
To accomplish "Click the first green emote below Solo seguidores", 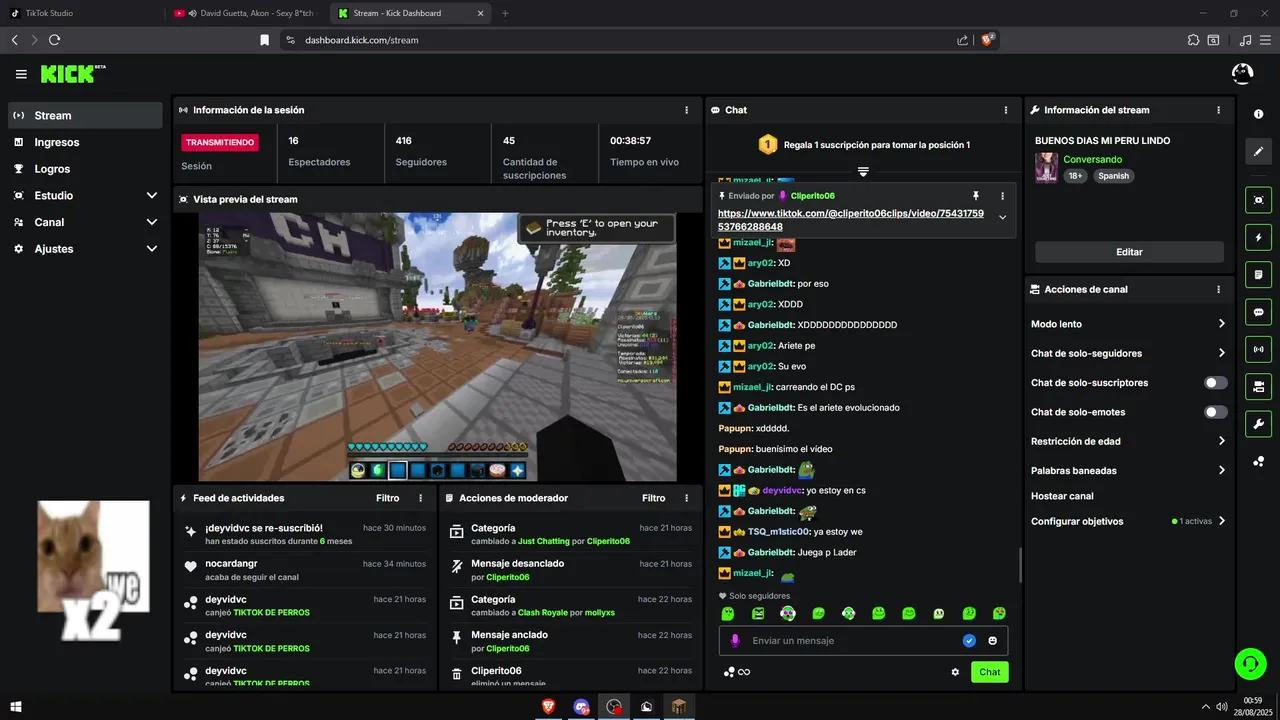I will click(x=728, y=613).
